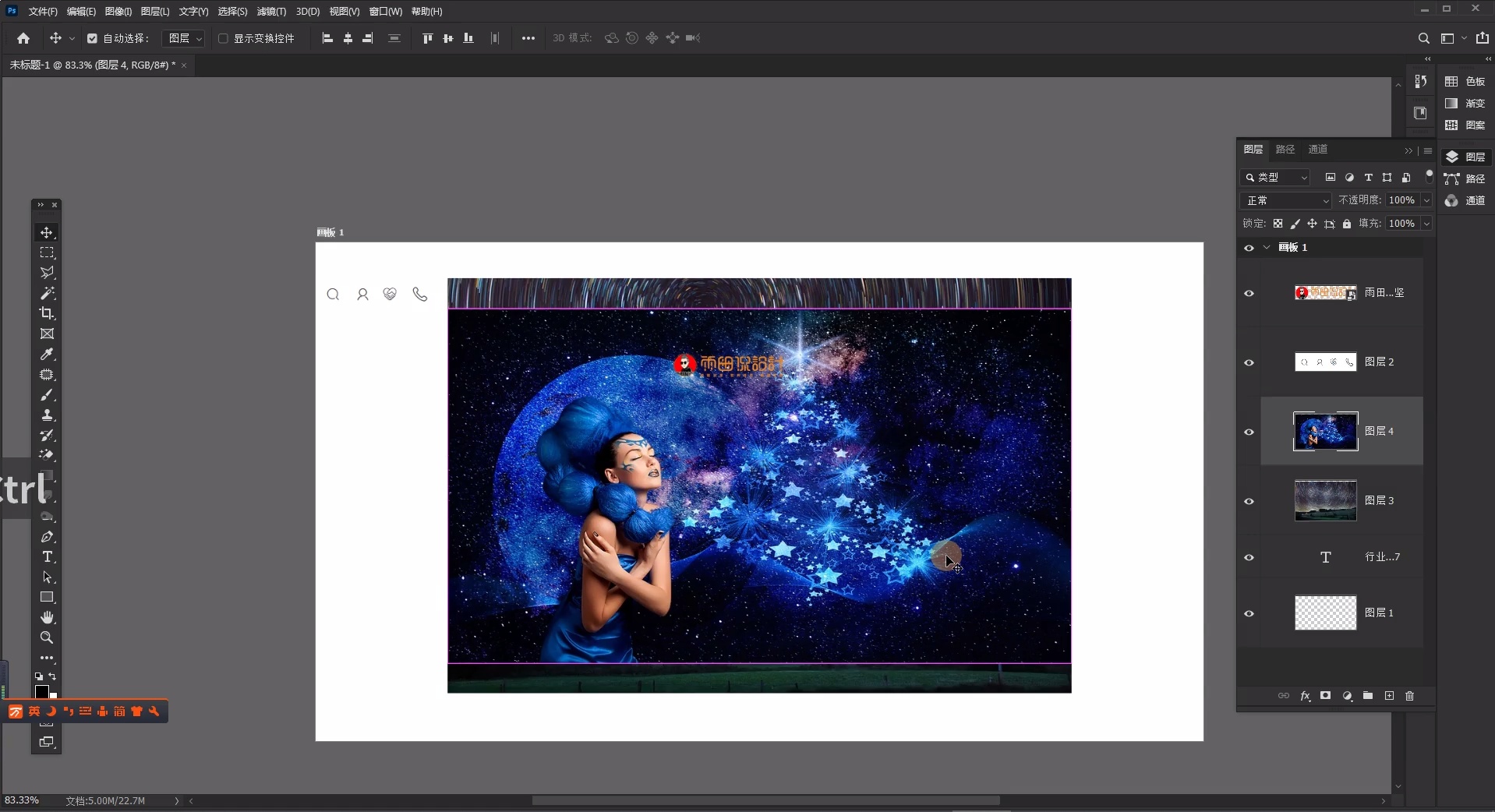This screenshot has width=1495, height=812.
Task: Switch to the 通道 tab
Action: click(1318, 150)
